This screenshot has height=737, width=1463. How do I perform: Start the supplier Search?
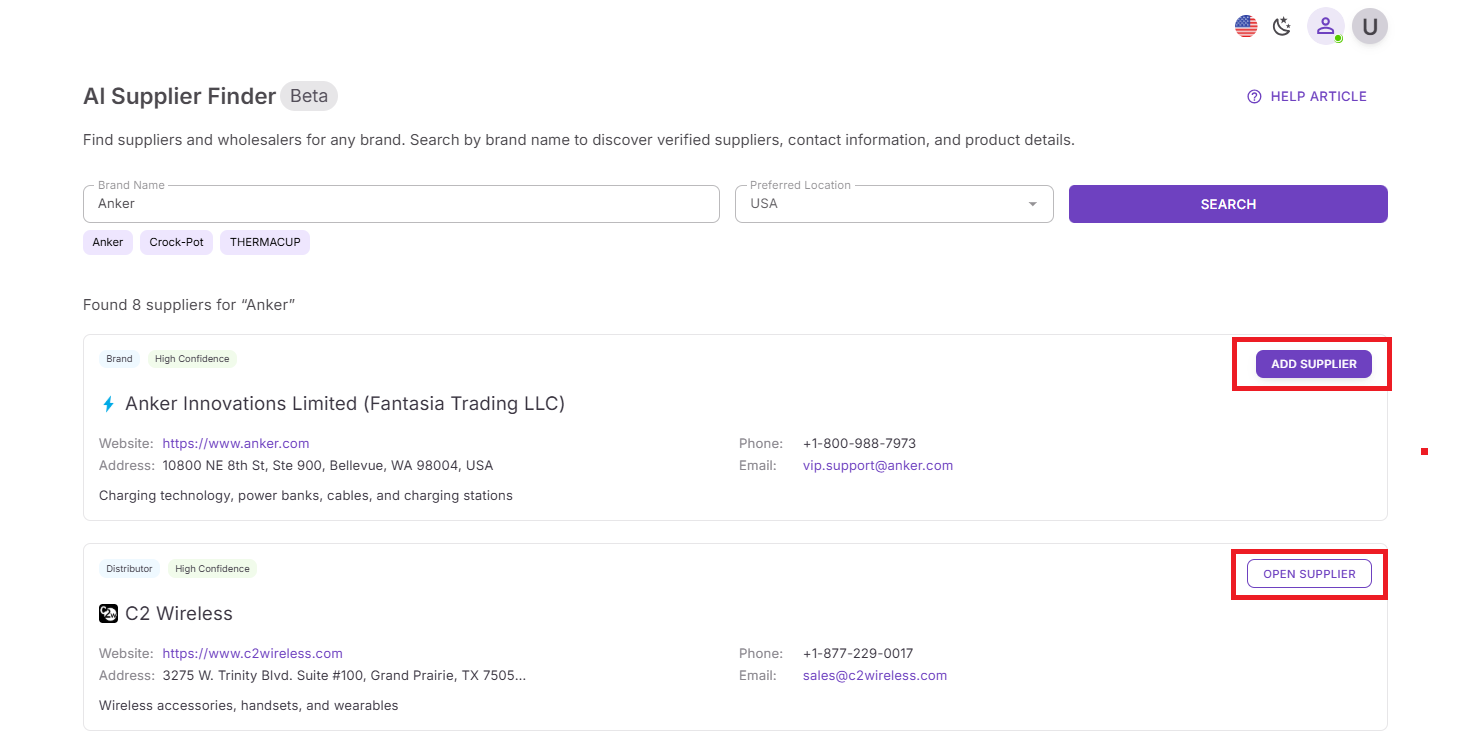[x=1228, y=204]
